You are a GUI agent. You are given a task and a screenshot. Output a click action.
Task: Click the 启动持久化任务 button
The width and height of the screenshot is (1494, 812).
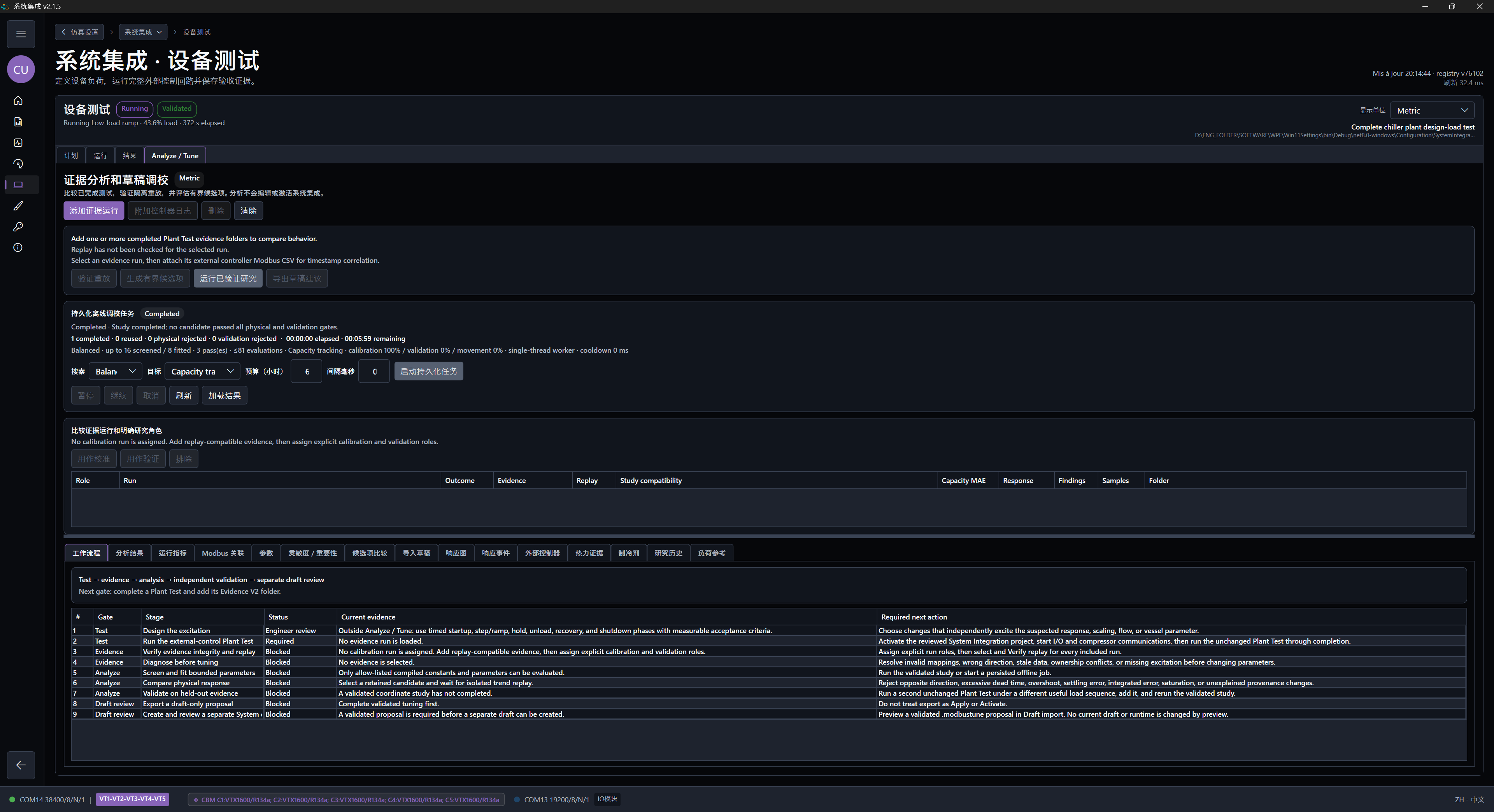[429, 371]
